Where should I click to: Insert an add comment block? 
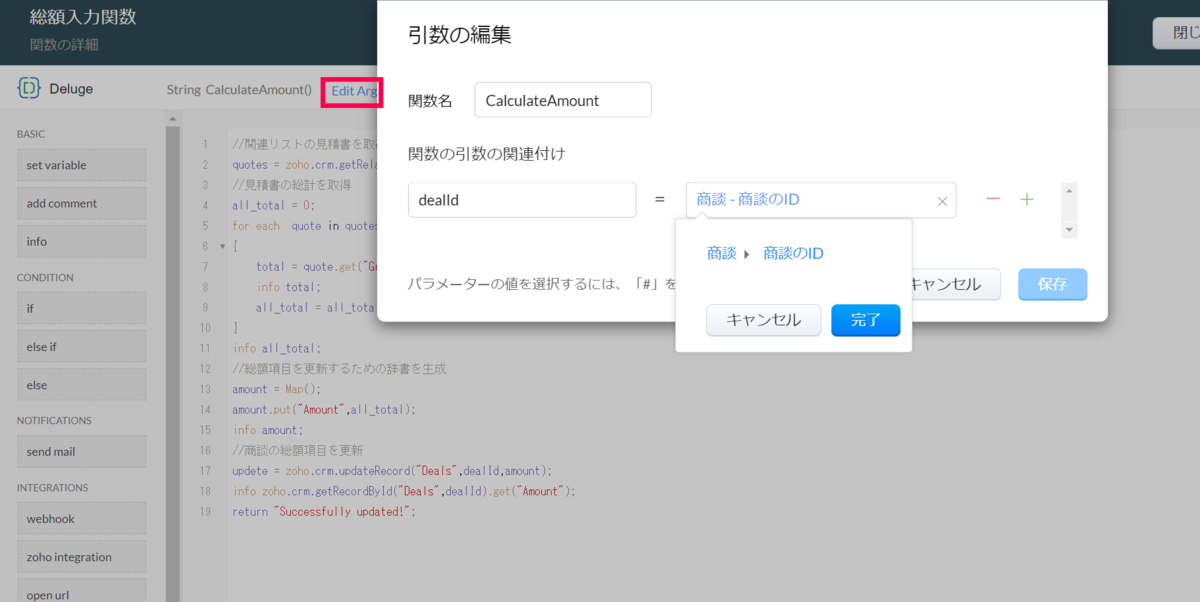coord(81,203)
